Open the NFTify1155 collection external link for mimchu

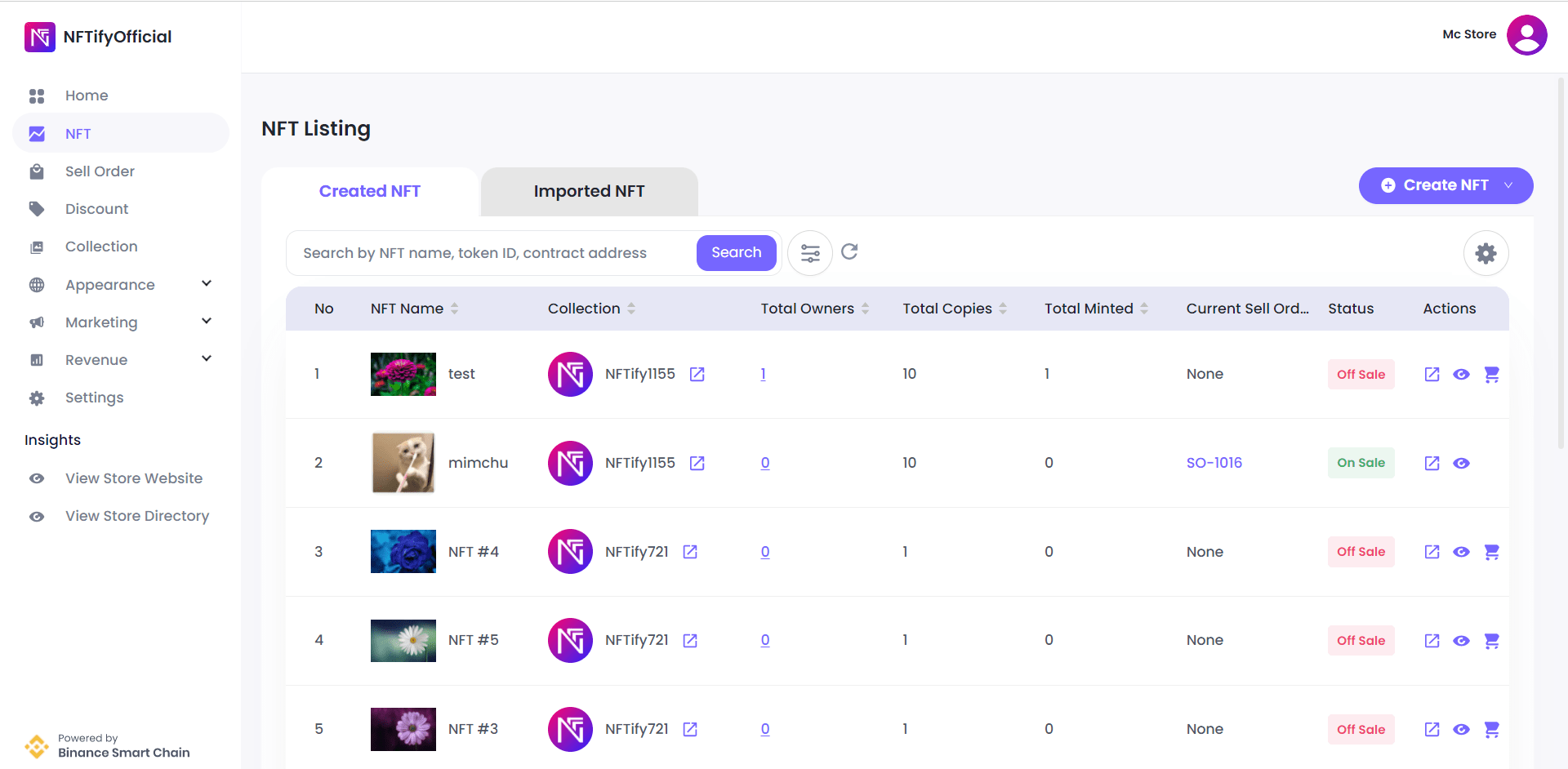click(697, 463)
